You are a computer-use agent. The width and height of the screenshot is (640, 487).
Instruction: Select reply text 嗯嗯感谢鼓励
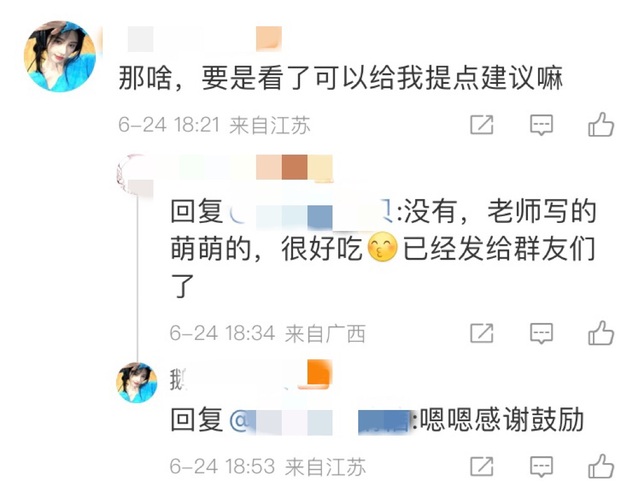click(502, 420)
